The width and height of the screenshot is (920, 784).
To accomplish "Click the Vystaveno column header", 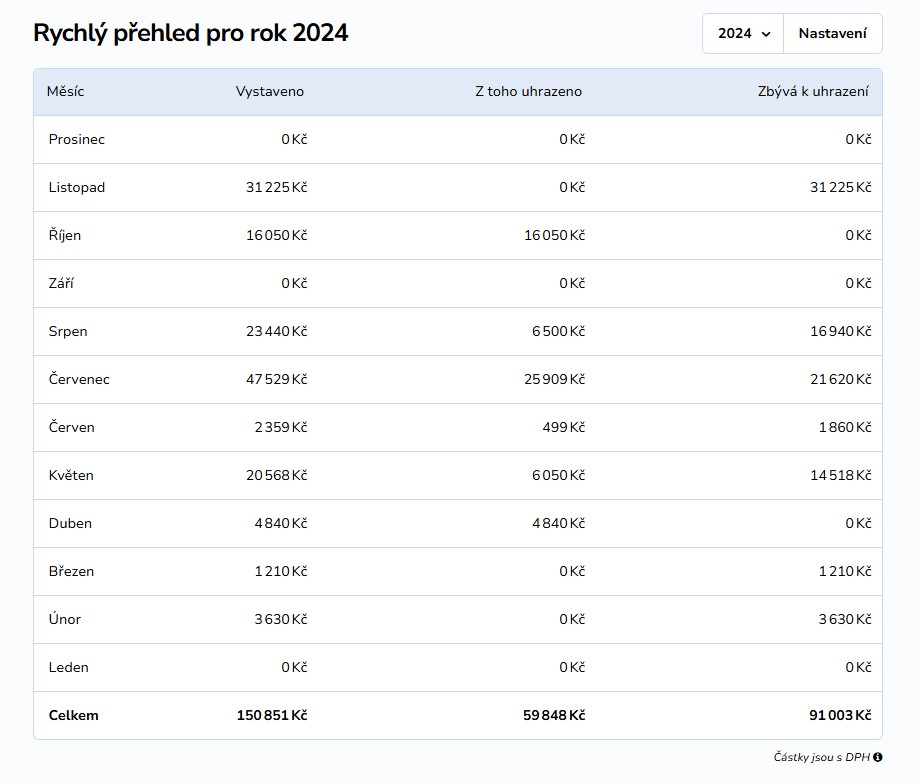I will coord(269,92).
